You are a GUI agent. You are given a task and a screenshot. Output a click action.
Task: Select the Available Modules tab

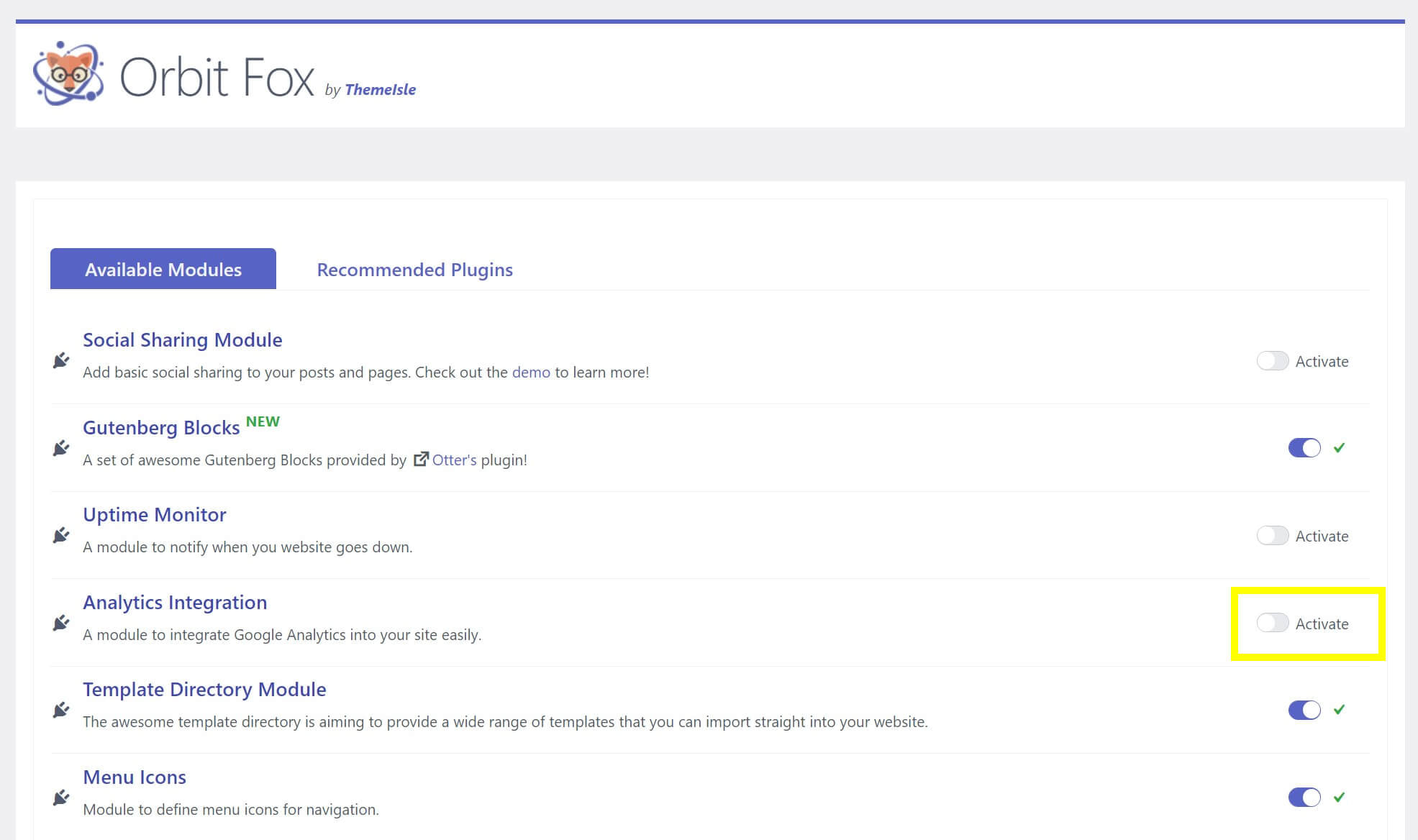pyautogui.click(x=163, y=269)
